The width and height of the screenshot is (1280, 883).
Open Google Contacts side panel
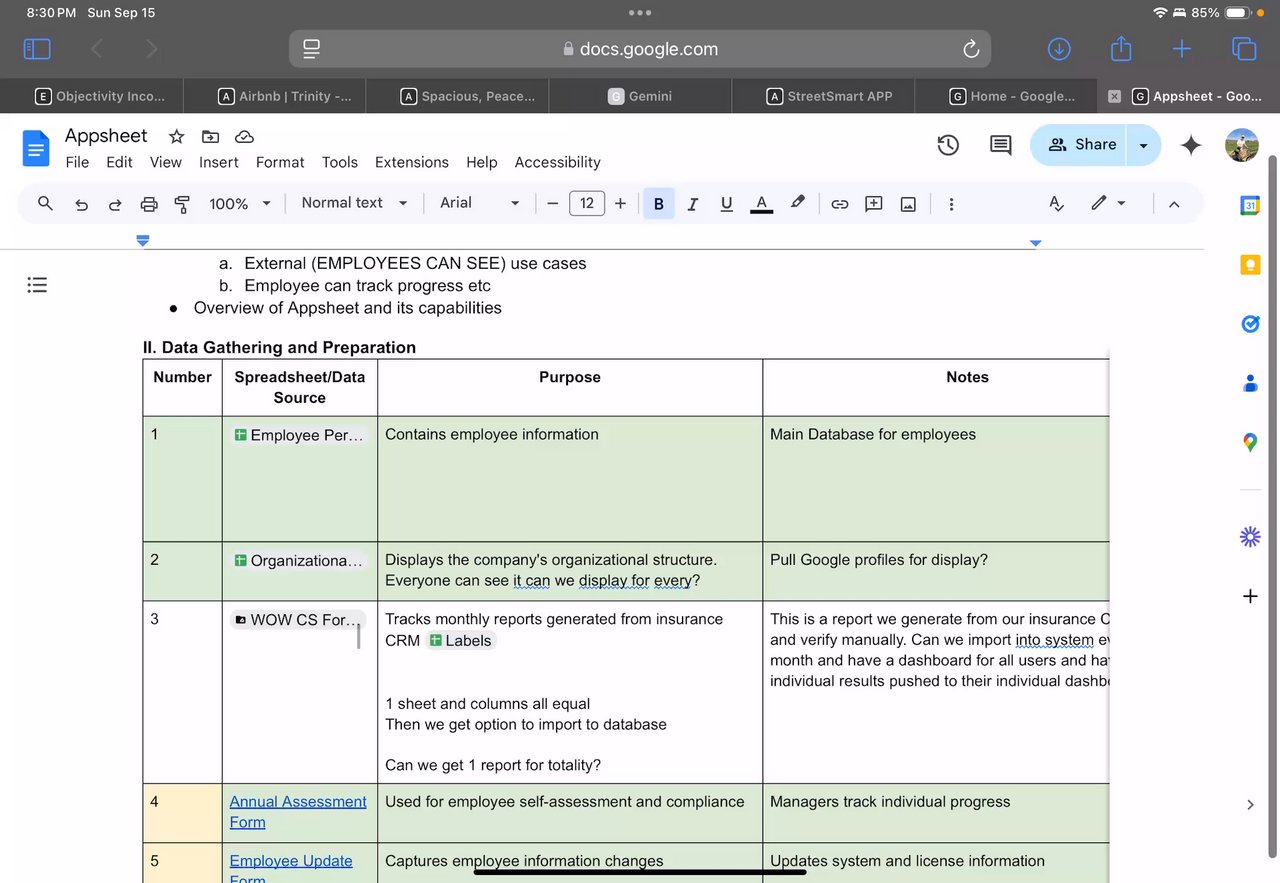[1250, 382]
